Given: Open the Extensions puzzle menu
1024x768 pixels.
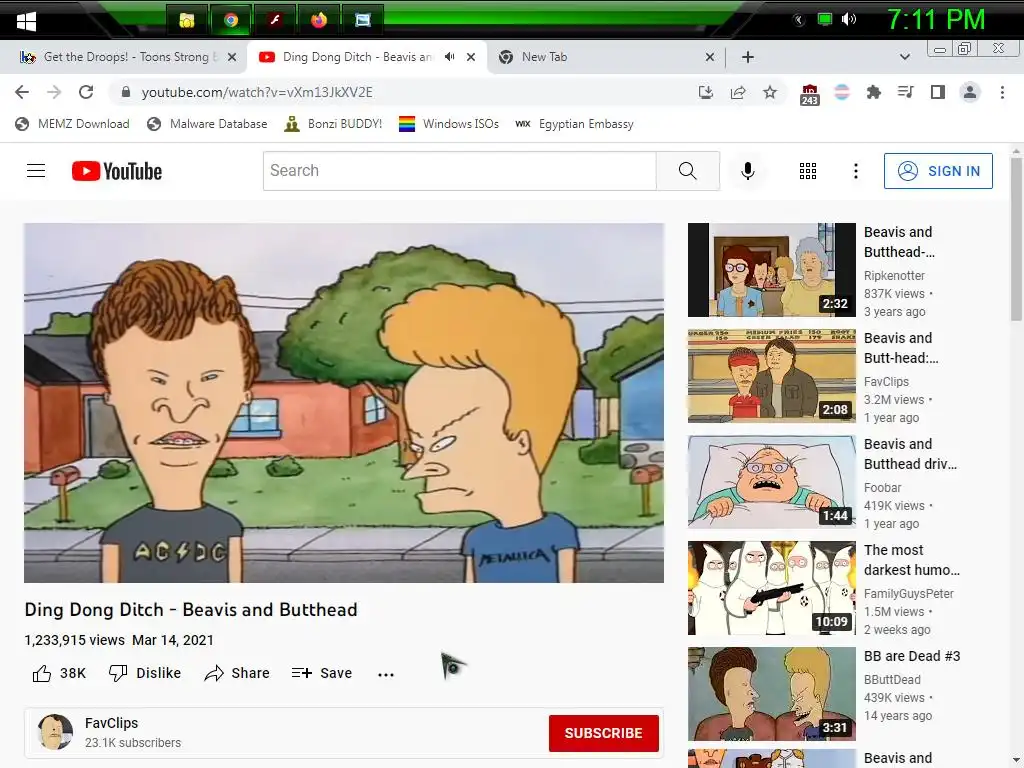Looking at the screenshot, I should 874,92.
